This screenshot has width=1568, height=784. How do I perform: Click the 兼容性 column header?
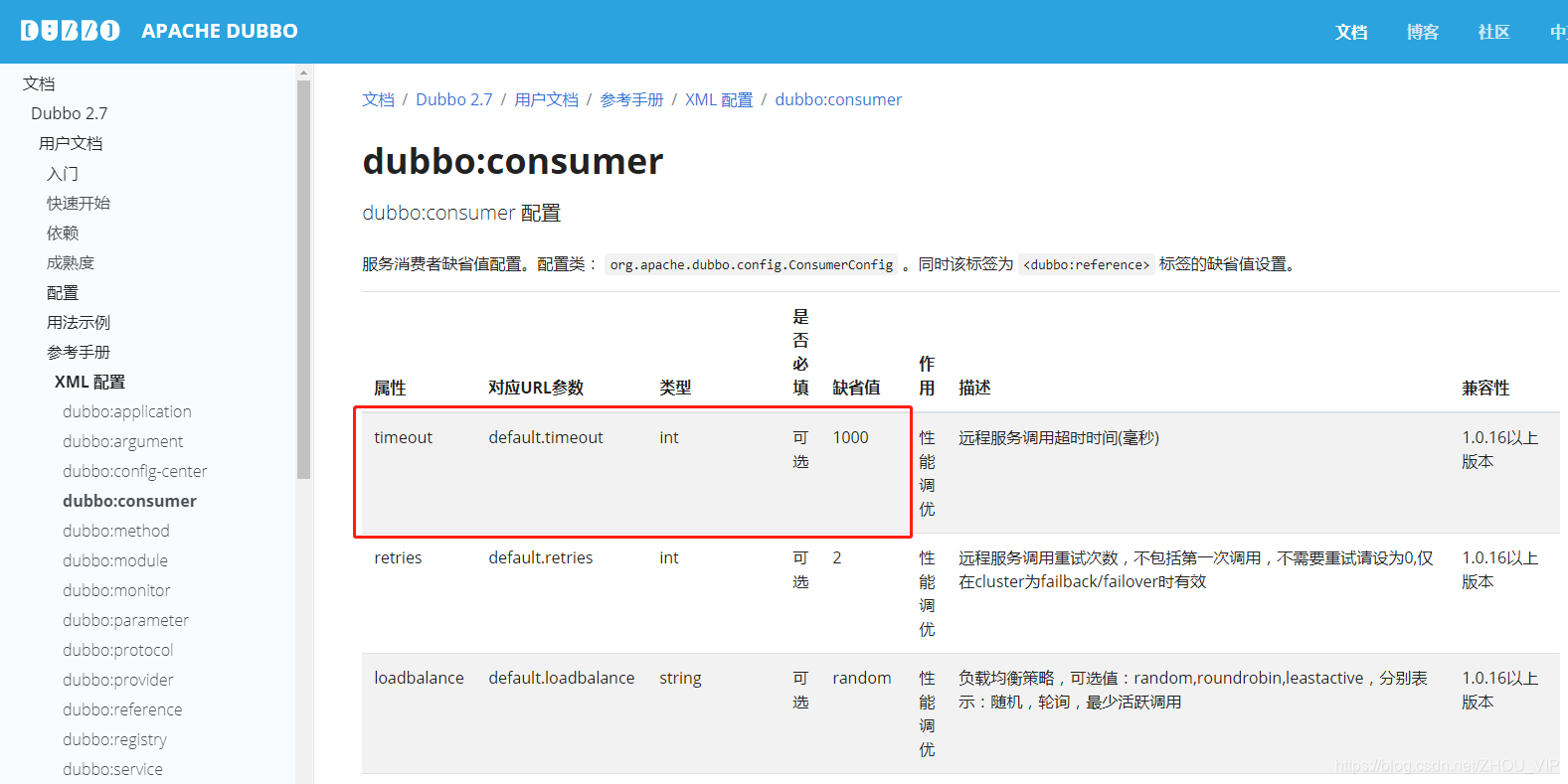(x=1485, y=388)
